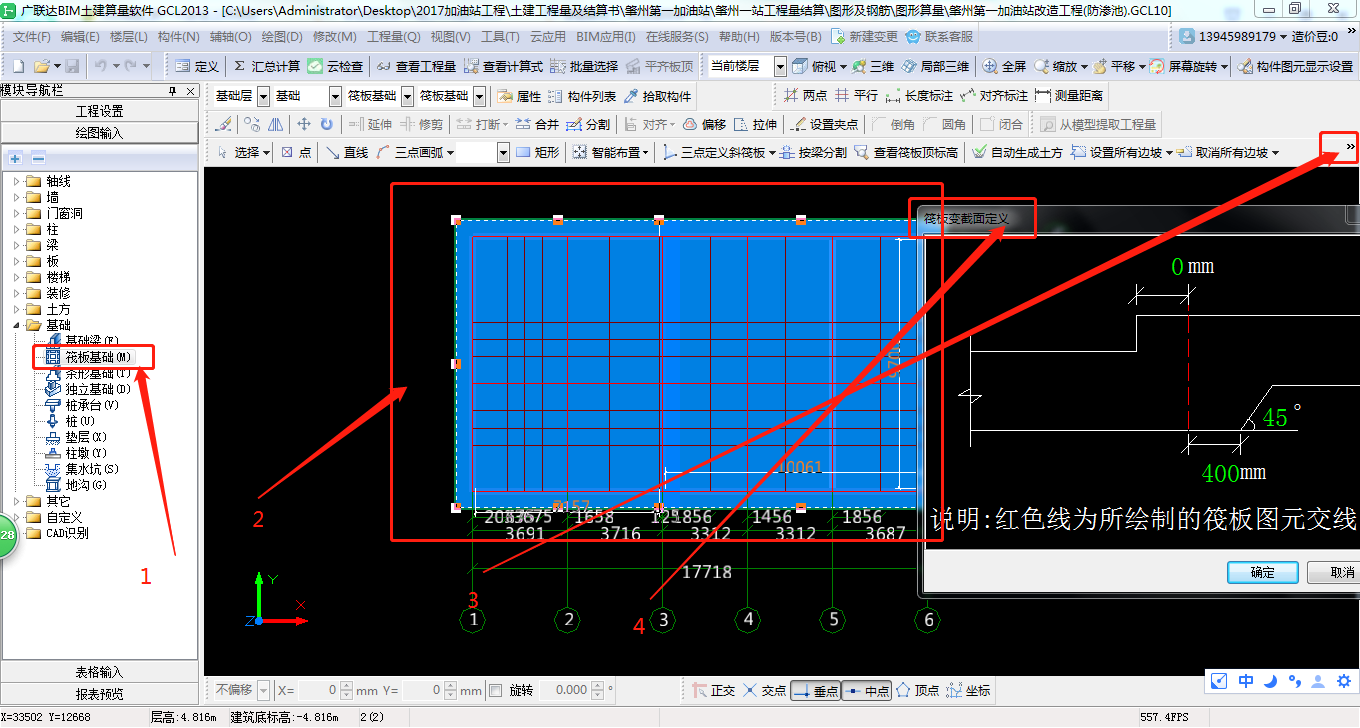Start 云检查 cloud check
The height and width of the screenshot is (728, 1360).
click(x=336, y=66)
